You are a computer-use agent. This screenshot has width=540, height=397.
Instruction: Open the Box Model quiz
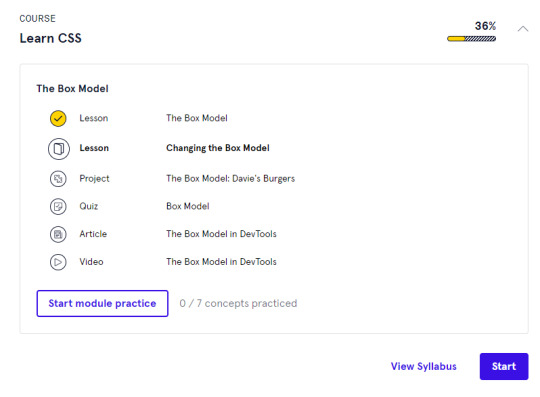pos(188,206)
